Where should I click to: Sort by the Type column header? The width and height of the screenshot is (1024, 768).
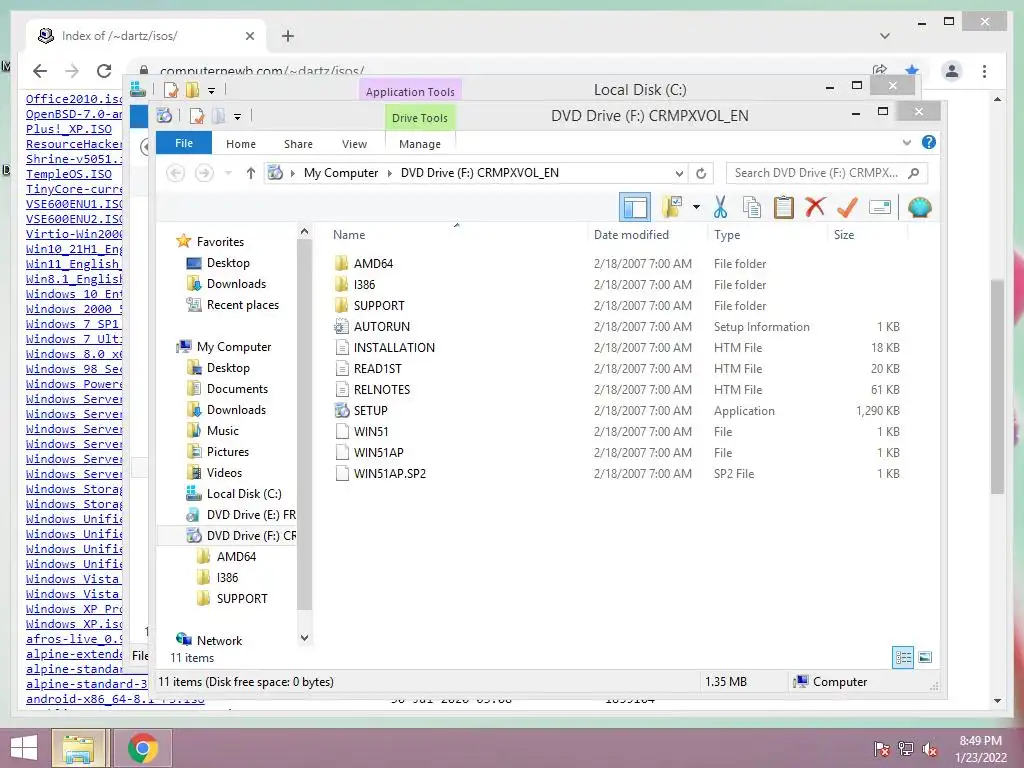click(727, 234)
